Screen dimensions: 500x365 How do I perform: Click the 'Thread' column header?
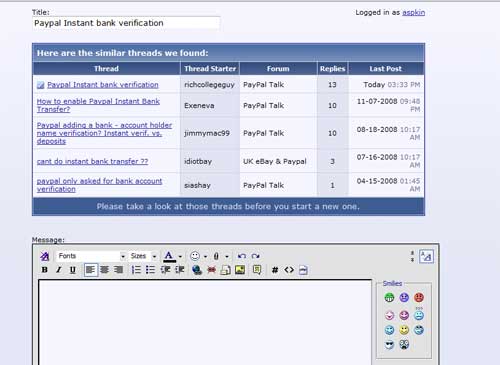(106, 69)
